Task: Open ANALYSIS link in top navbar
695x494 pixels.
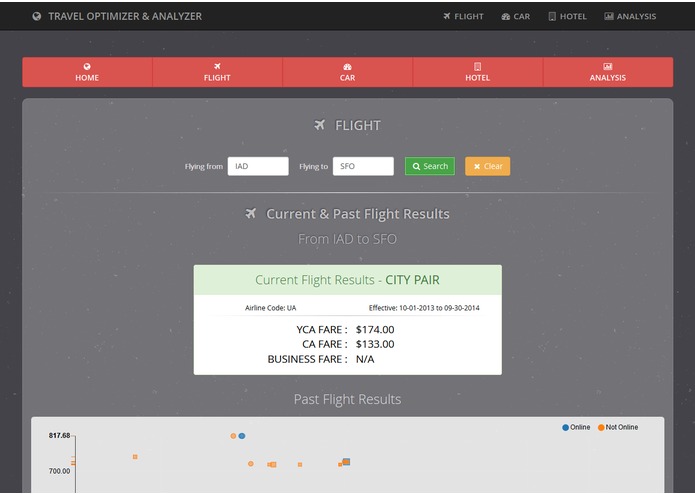Action: [x=630, y=16]
